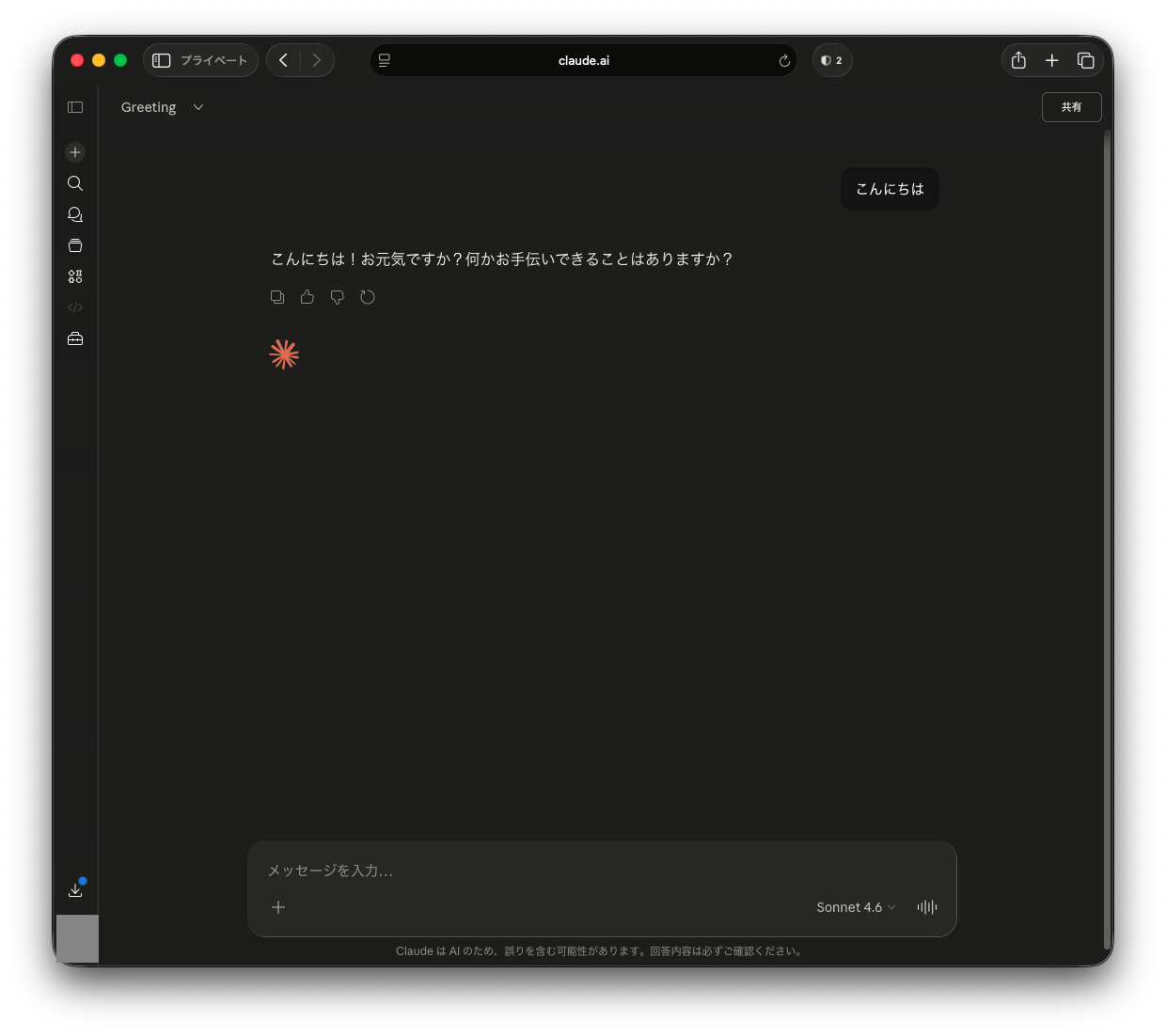The image size is (1166, 1036).
Task: Give thumbs up to the response
Action: [x=307, y=297]
